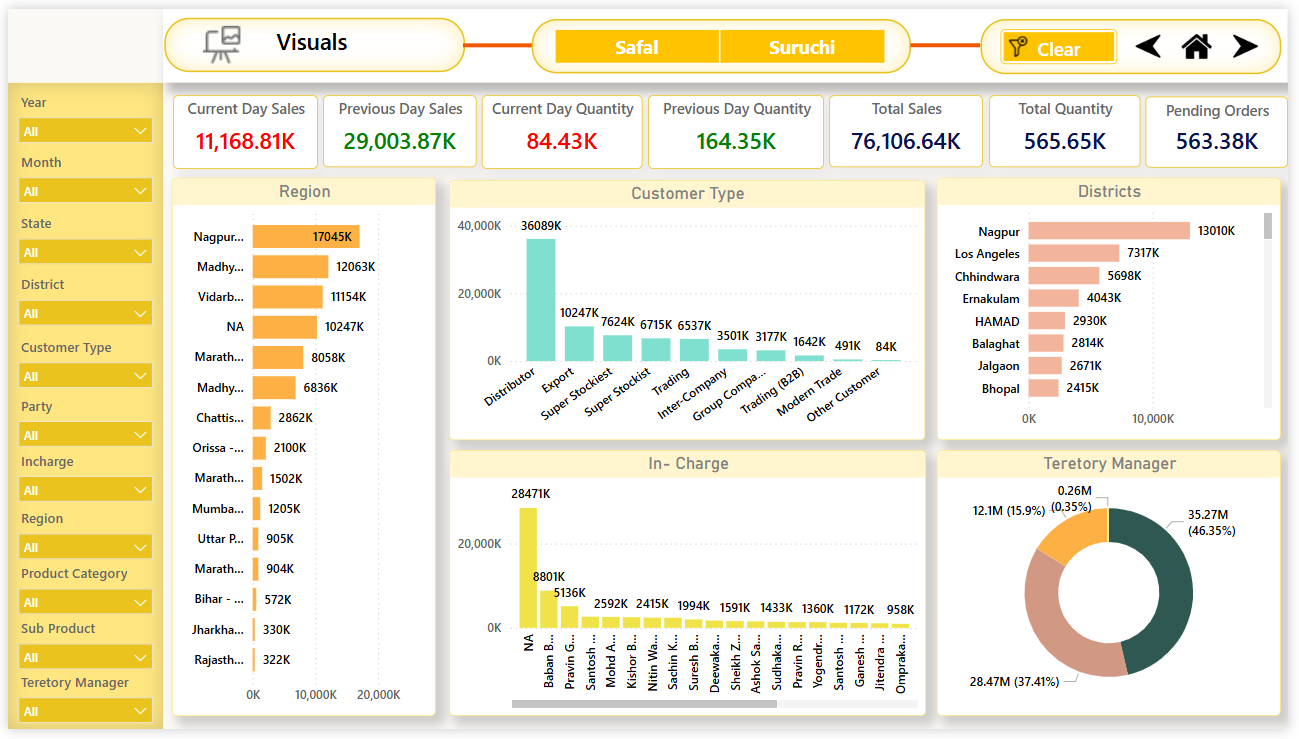Click the forward arrow navigation icon
Screen dimensions: 1299x739
[x=1245, y=46]
